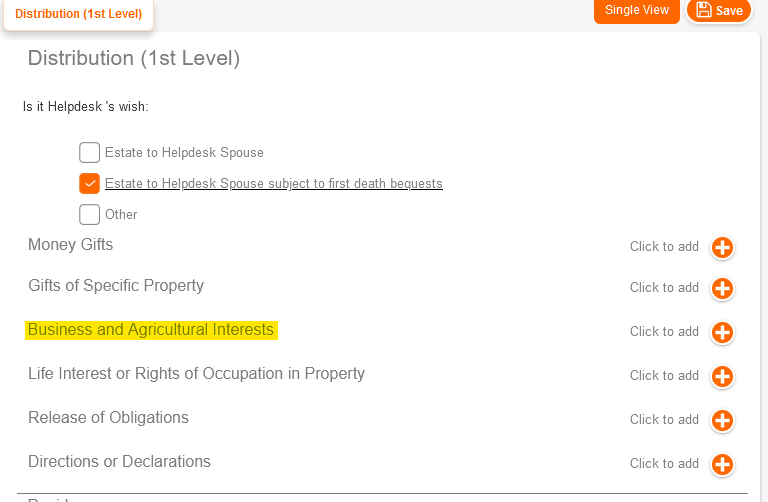Click the floppy disk Save icon
Viewport: 768px width, 502px height.
click(x=704, y=10)
